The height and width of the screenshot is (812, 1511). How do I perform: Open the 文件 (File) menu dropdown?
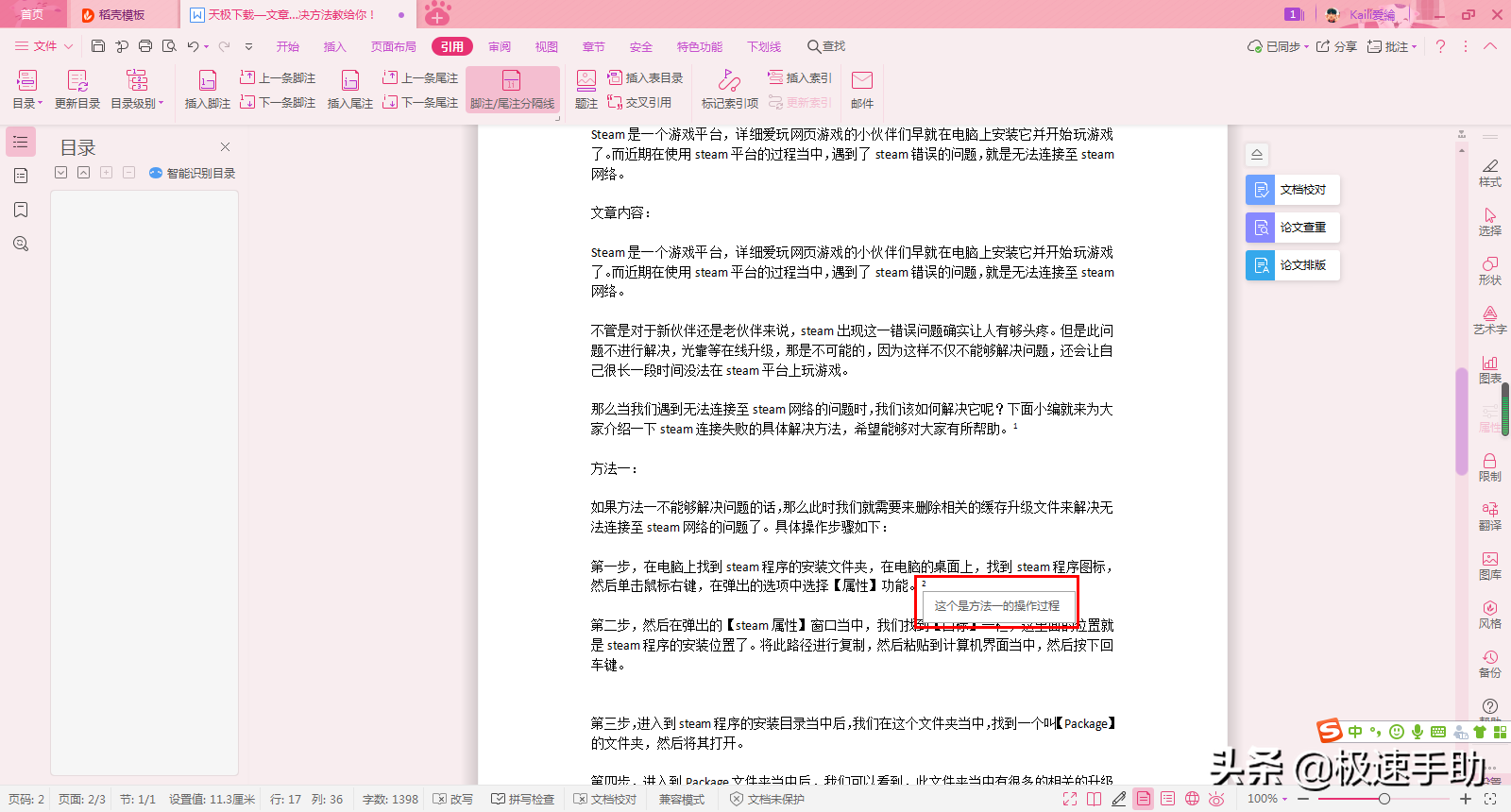43,46
